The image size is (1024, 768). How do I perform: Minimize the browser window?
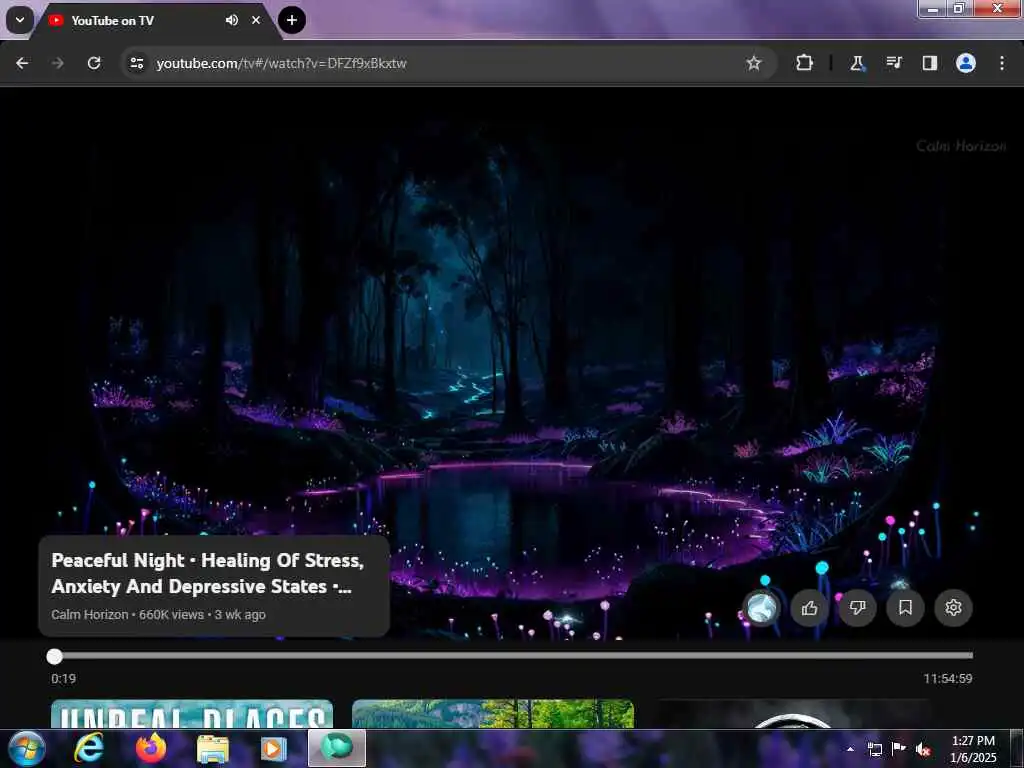pos(933,8)
